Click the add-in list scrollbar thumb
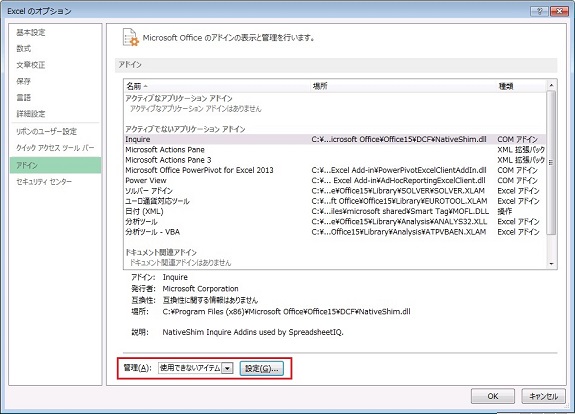The height and width of the screenshot is (414, 575). [x=551, y=162]
